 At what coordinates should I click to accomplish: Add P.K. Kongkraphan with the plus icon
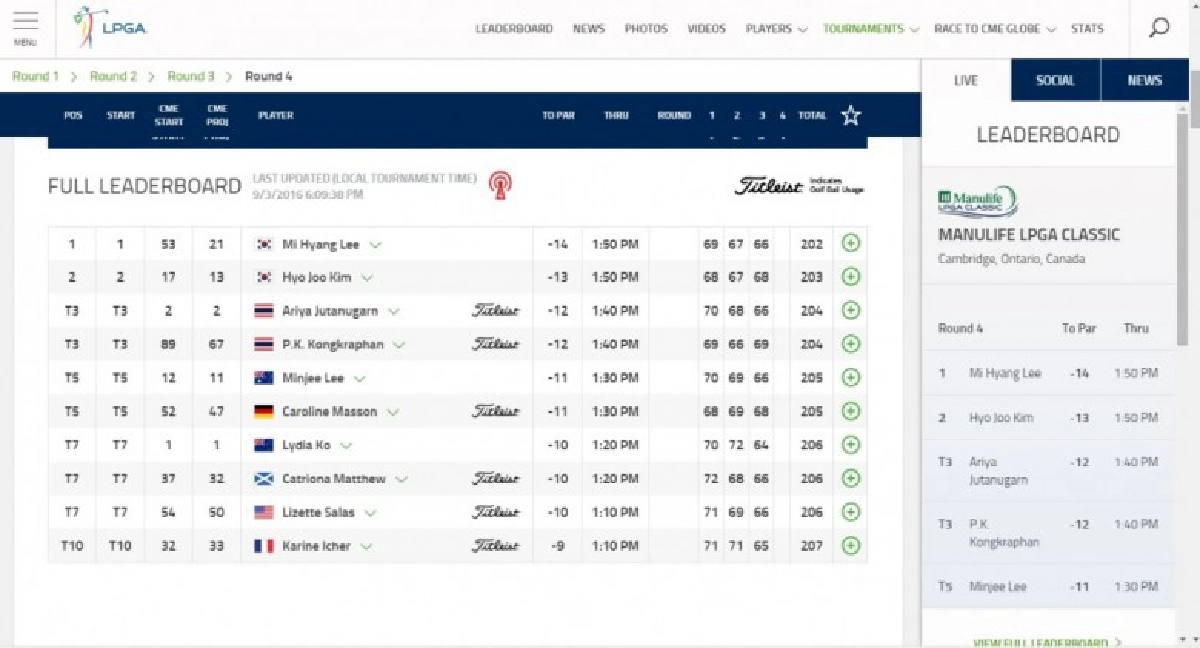pos(851,344)
